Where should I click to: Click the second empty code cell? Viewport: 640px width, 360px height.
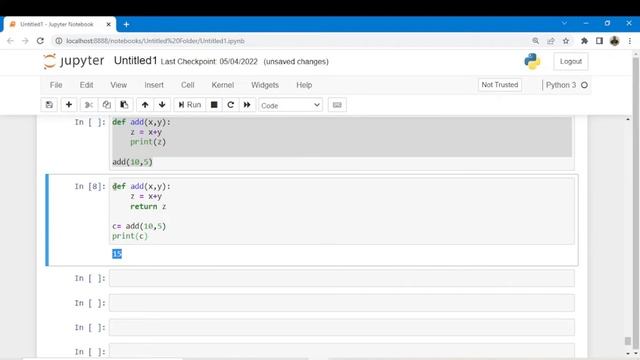point(341,303)
